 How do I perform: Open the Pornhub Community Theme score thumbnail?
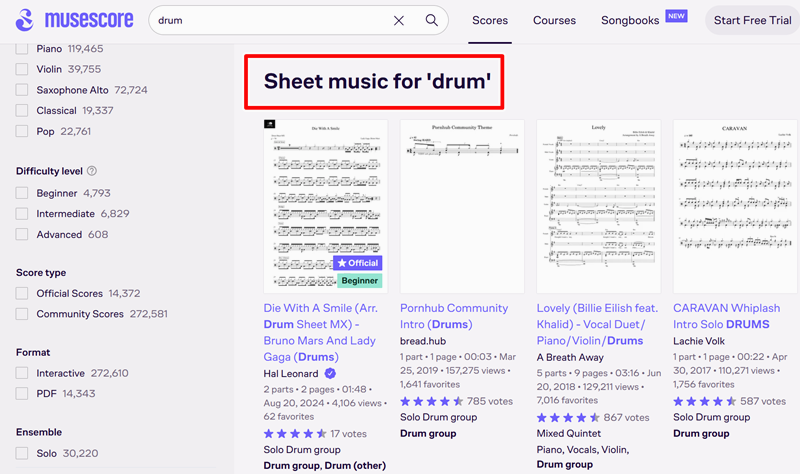tap(462, 206)
